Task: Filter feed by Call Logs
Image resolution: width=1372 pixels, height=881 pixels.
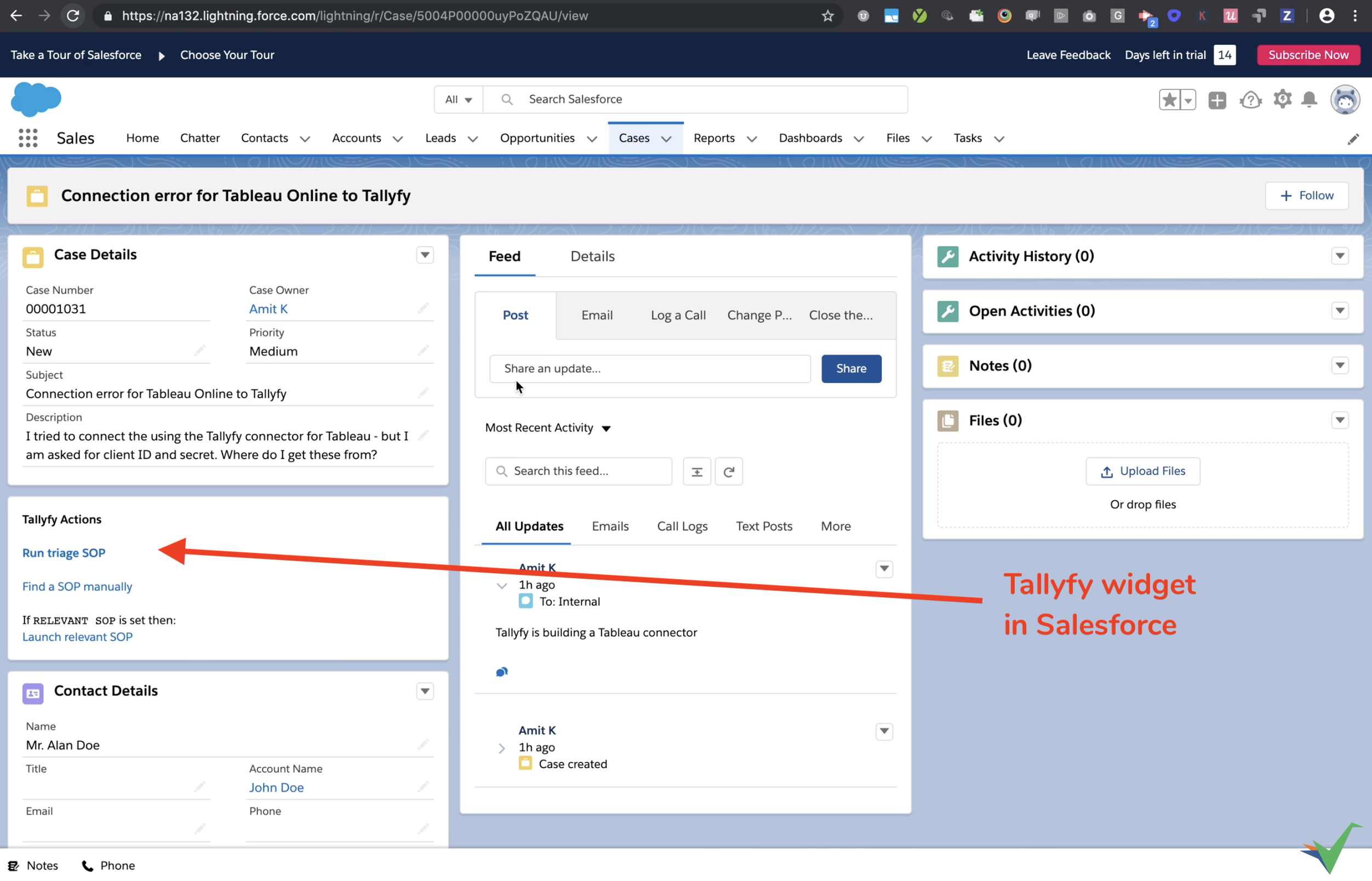Action: [682, 527]
